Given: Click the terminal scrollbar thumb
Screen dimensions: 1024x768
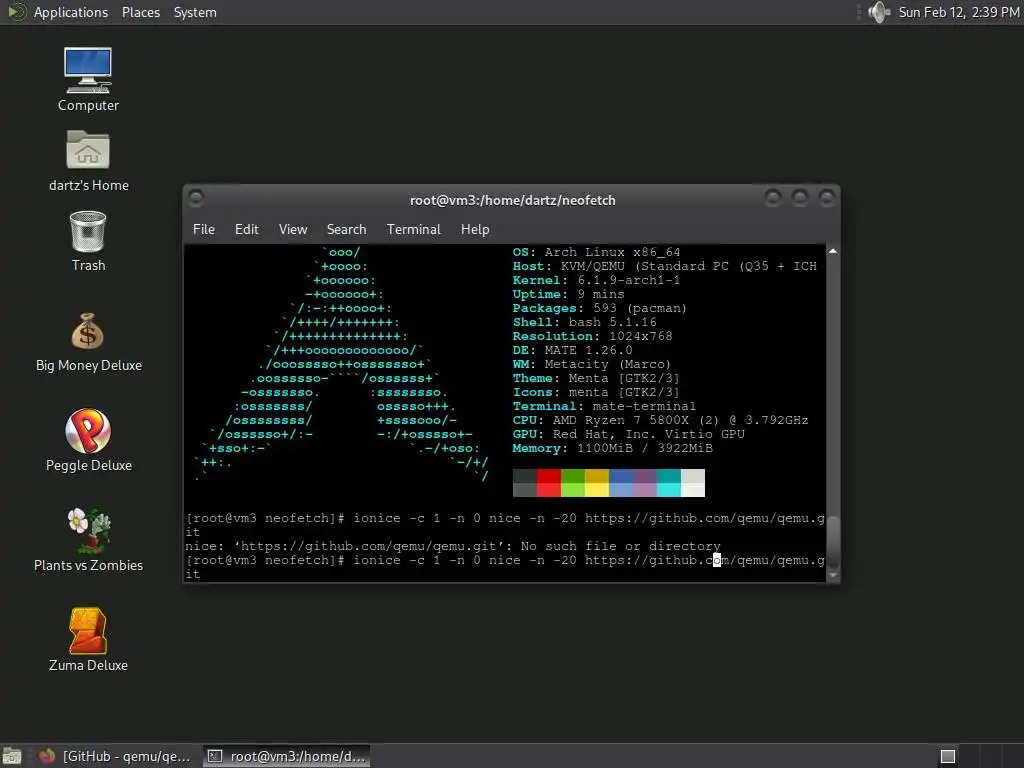Looking at the screenshot, I should pos(833,540).
